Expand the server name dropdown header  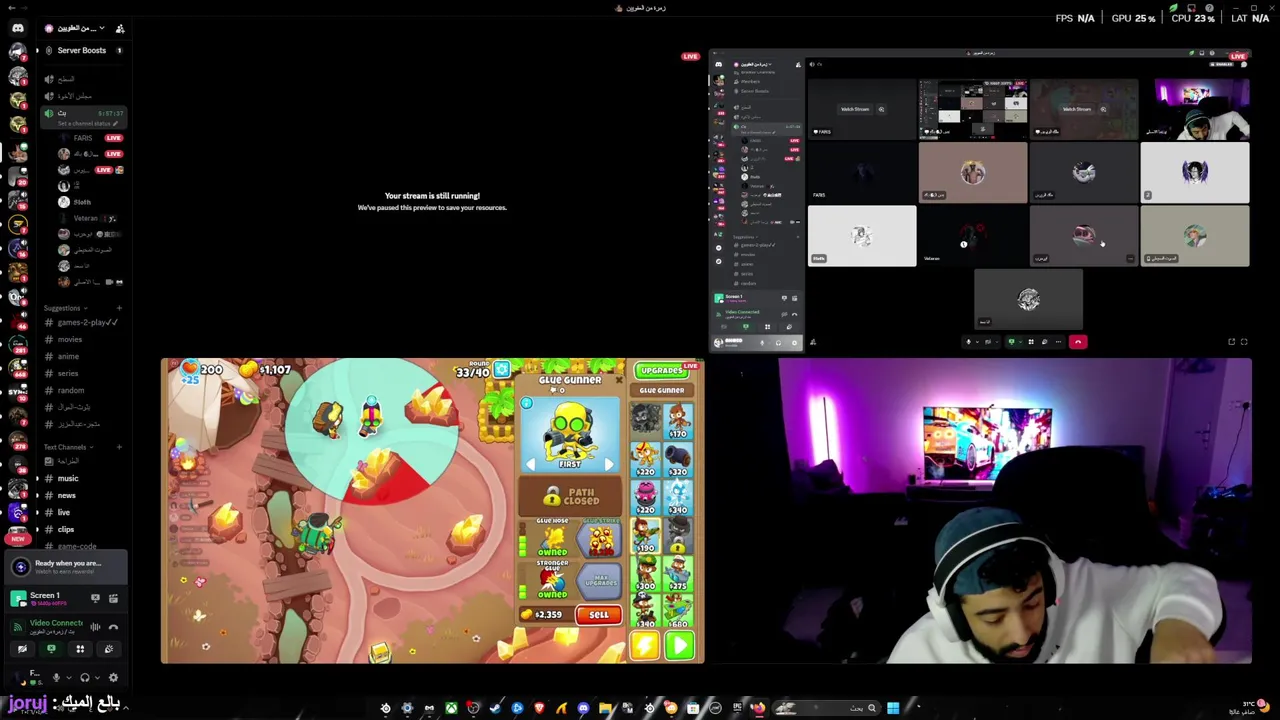[74, 28]
